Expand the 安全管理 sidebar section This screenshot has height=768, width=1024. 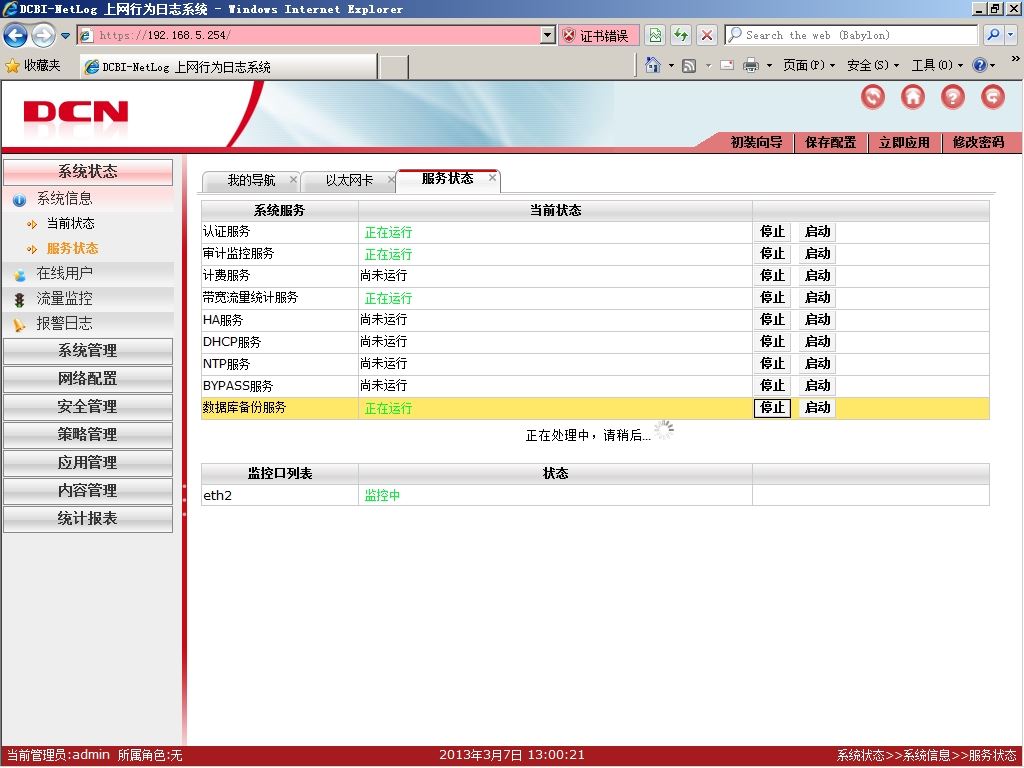click(88, 407)
